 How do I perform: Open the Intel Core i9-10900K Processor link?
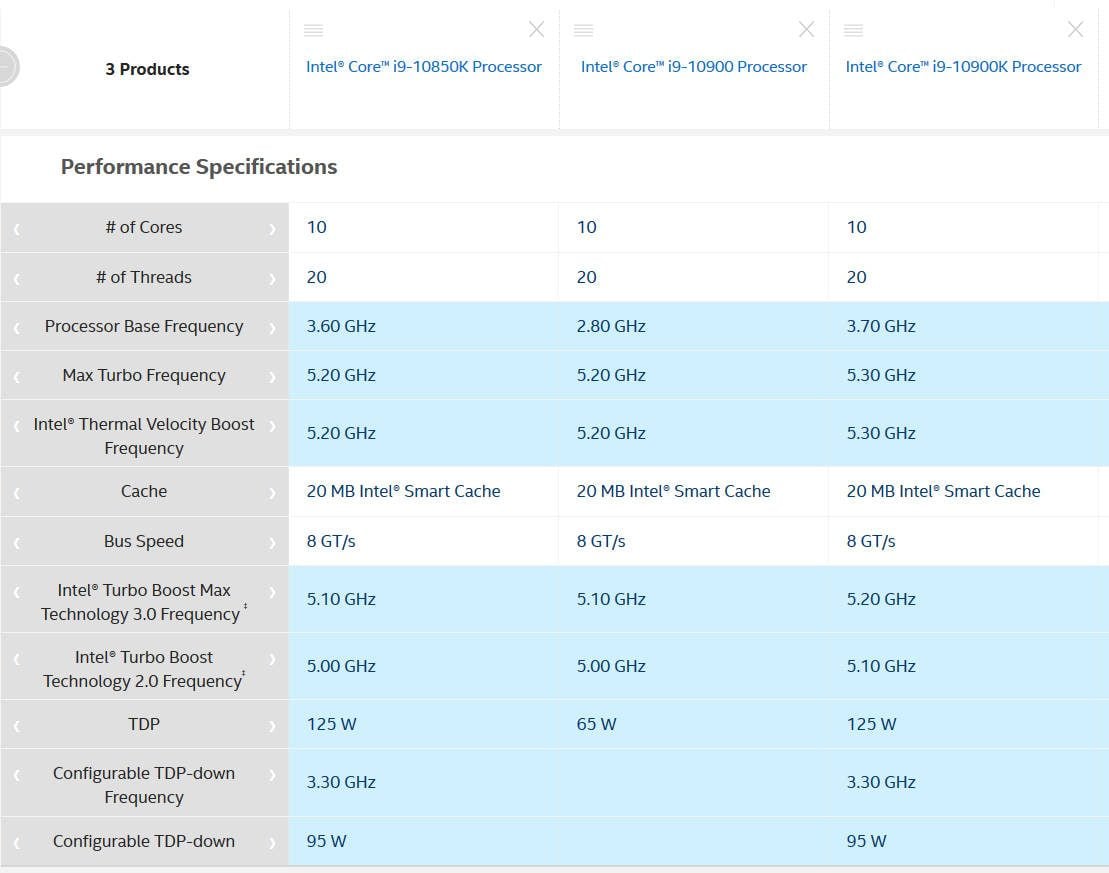coord(963,67)
